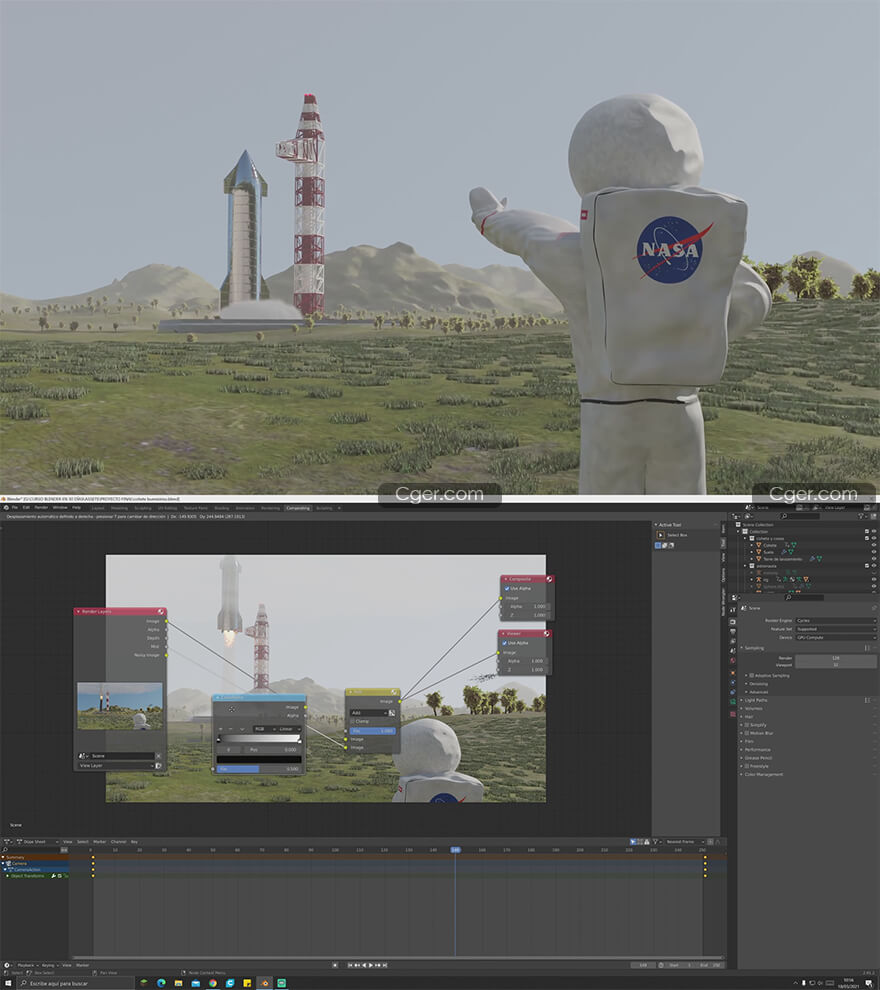Image resolution: width=880 pixels, height=990 pixels.
Task: Open the World properties tab icon
Action: point(732,661)
